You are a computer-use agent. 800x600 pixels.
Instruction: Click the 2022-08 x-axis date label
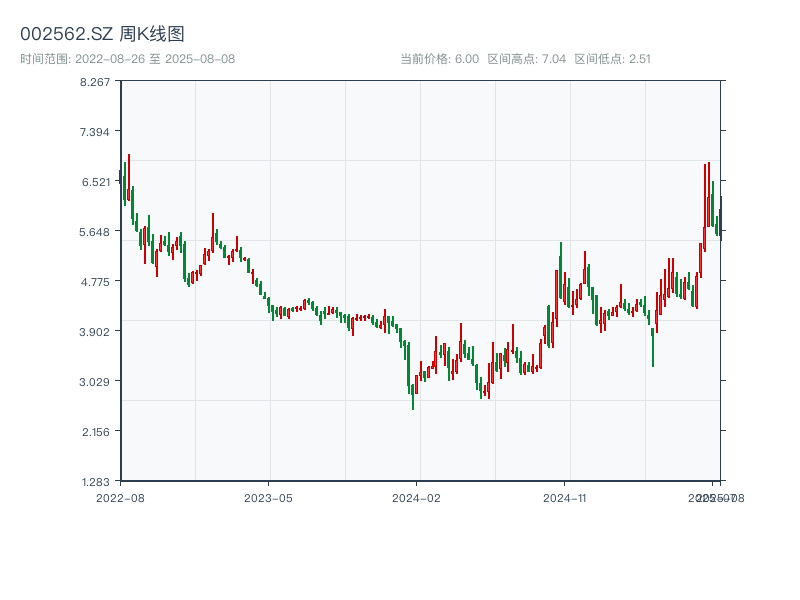pos(120,497)
